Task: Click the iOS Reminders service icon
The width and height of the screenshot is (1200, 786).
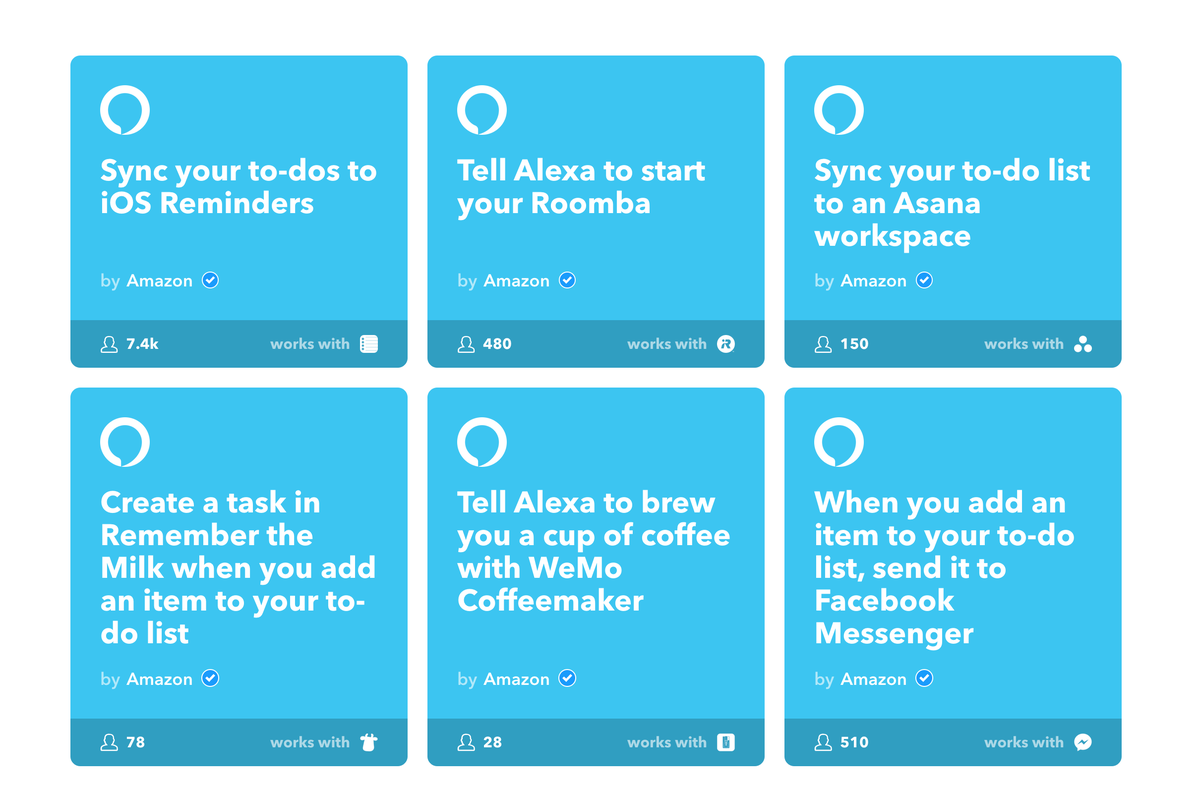Action: (369, 344)
